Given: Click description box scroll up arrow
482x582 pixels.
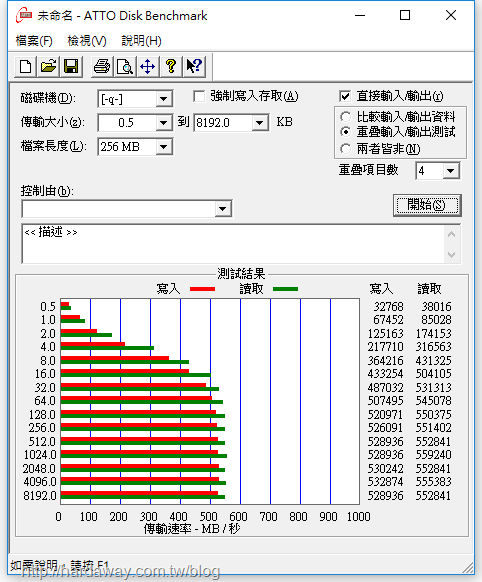Looking at the screenshot, I should (452, 234).
